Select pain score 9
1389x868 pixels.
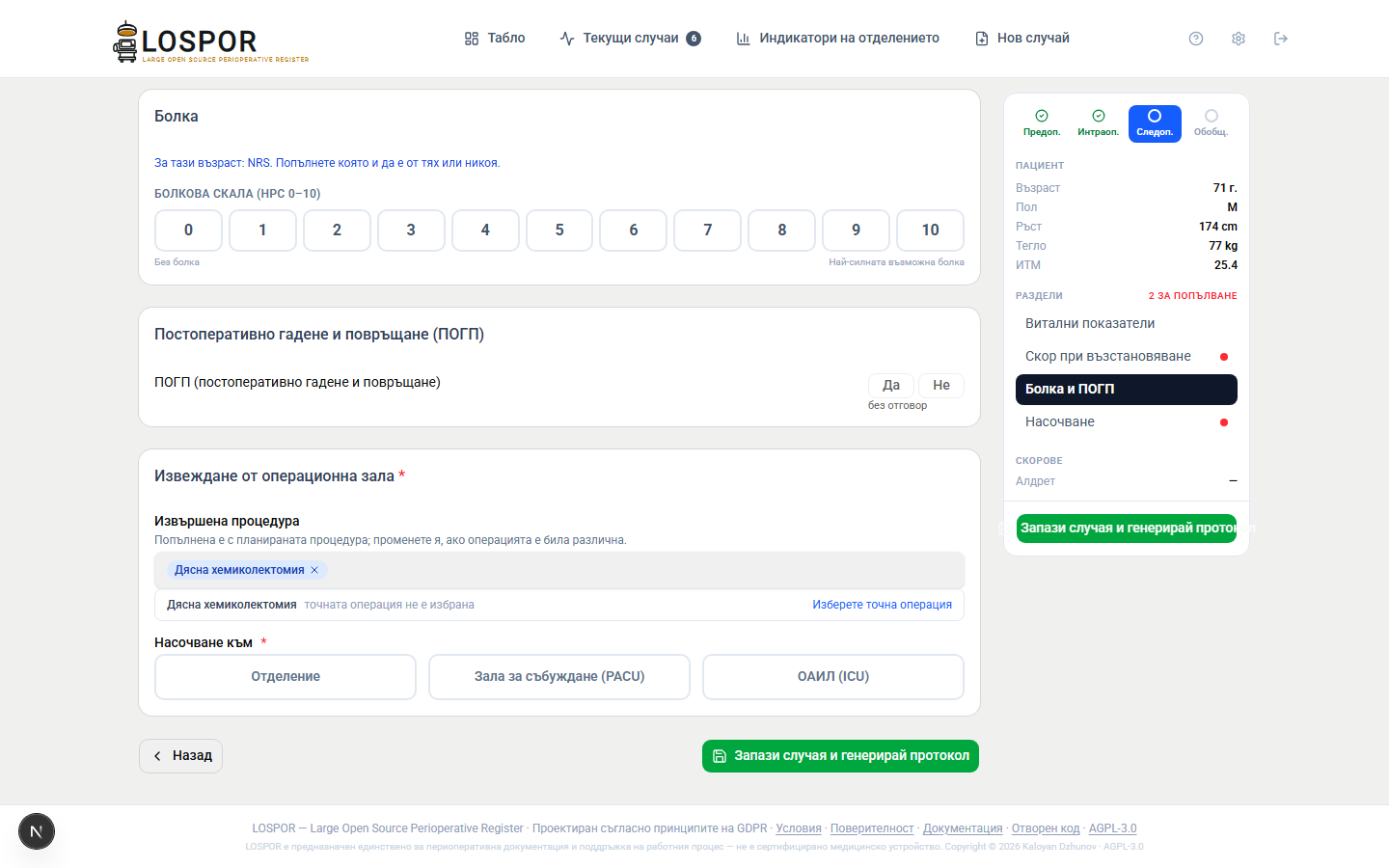pos(857,231)
